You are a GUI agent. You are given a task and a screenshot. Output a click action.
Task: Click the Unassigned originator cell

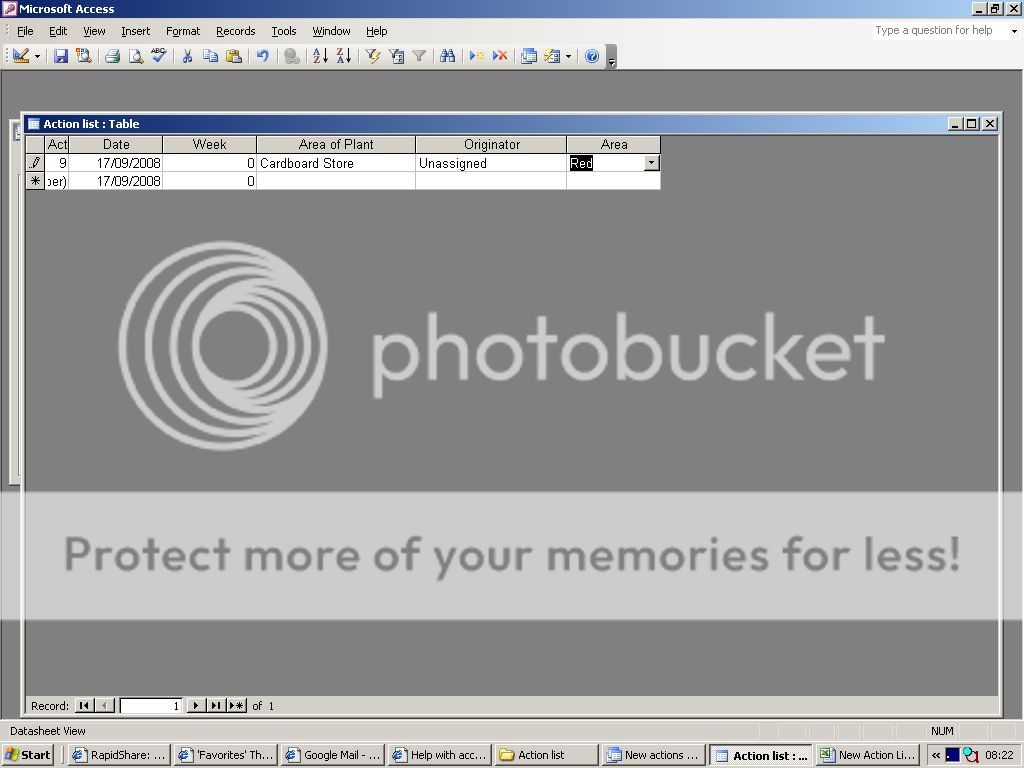(491, 163)
